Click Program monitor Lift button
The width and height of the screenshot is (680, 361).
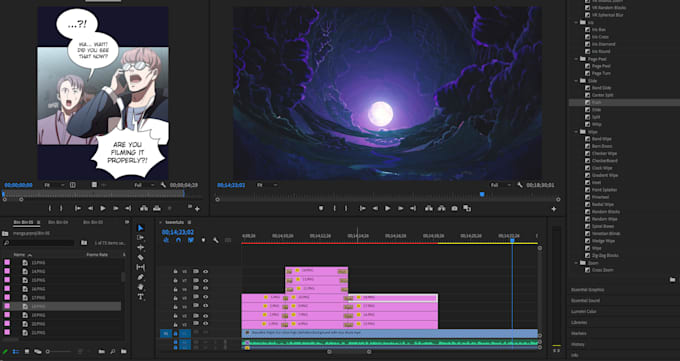(x=429, y=208)
